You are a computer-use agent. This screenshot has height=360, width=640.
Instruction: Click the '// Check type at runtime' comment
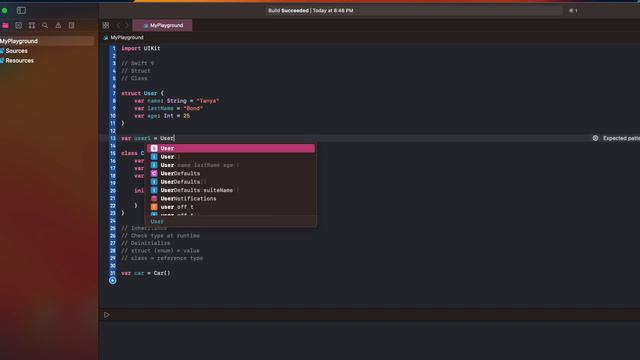[x=160, y=236]
